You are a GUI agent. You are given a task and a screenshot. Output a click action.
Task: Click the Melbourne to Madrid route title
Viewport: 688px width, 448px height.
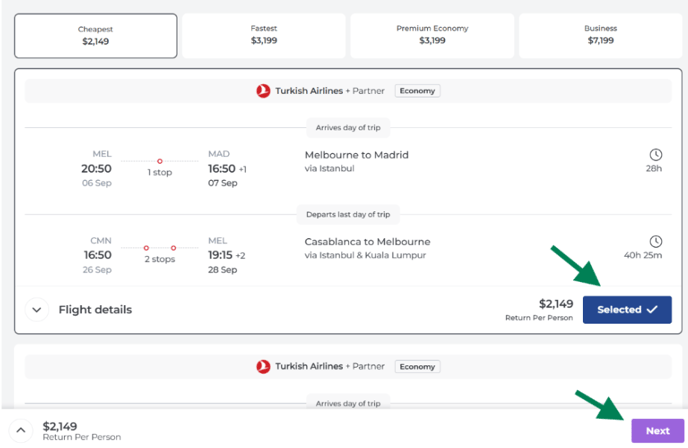[x=357, y=155]
